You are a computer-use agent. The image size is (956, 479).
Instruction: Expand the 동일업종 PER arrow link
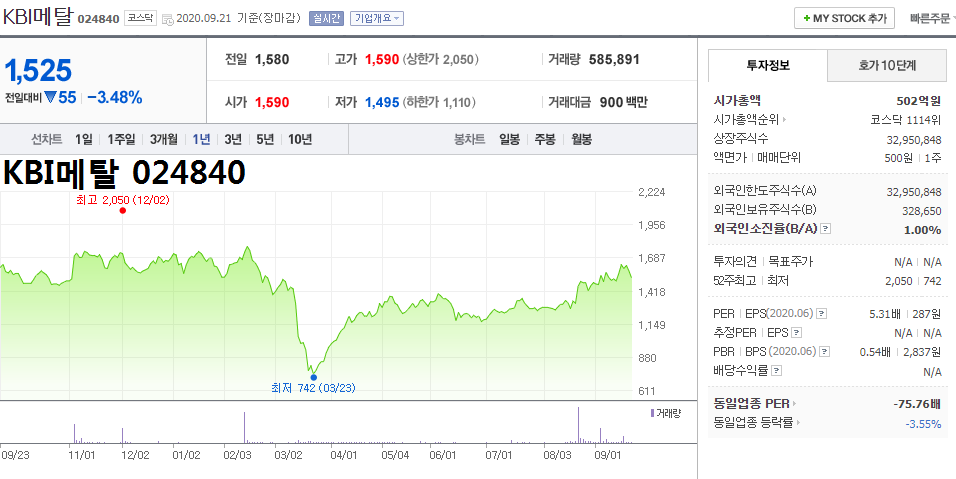[794, 403]
